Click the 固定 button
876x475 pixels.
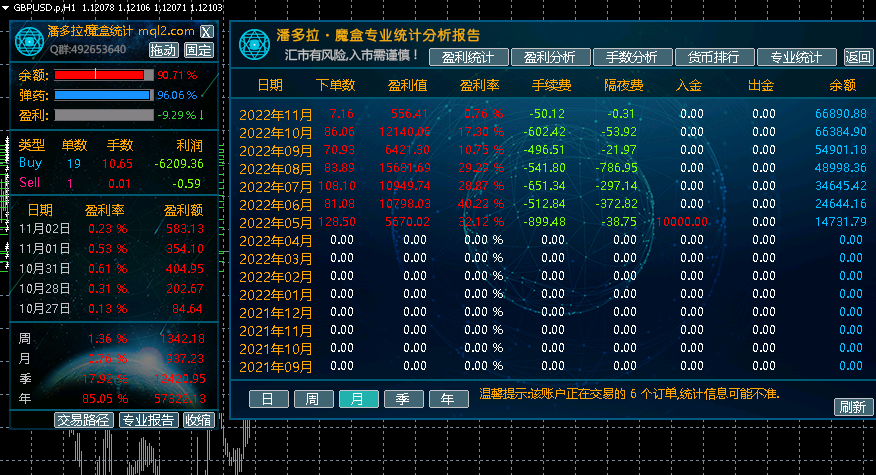[198, 50]
